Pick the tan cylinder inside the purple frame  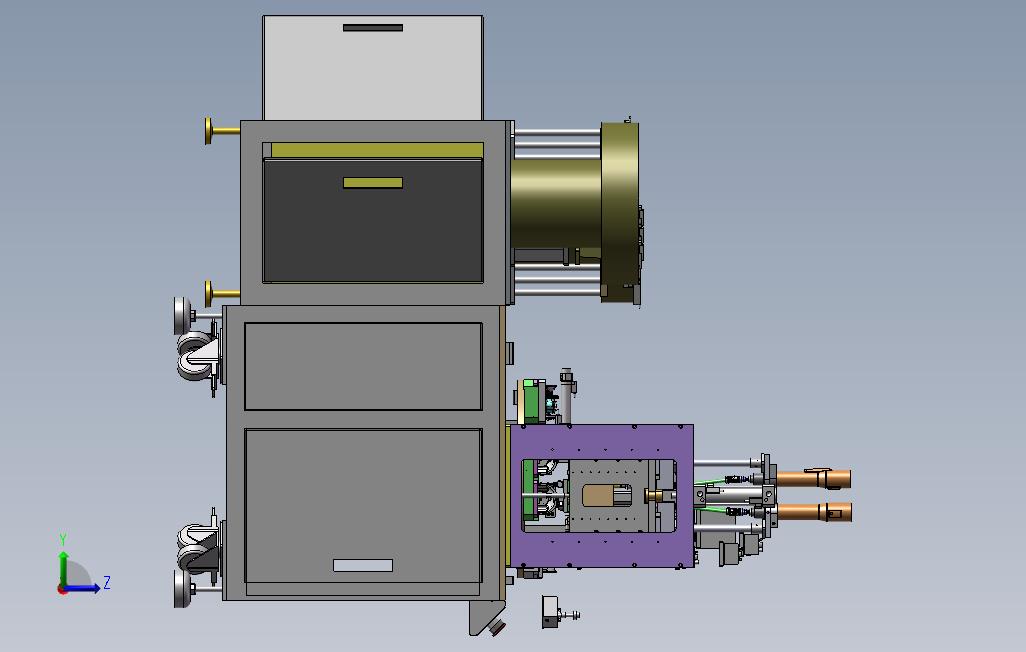click(599, 496)
